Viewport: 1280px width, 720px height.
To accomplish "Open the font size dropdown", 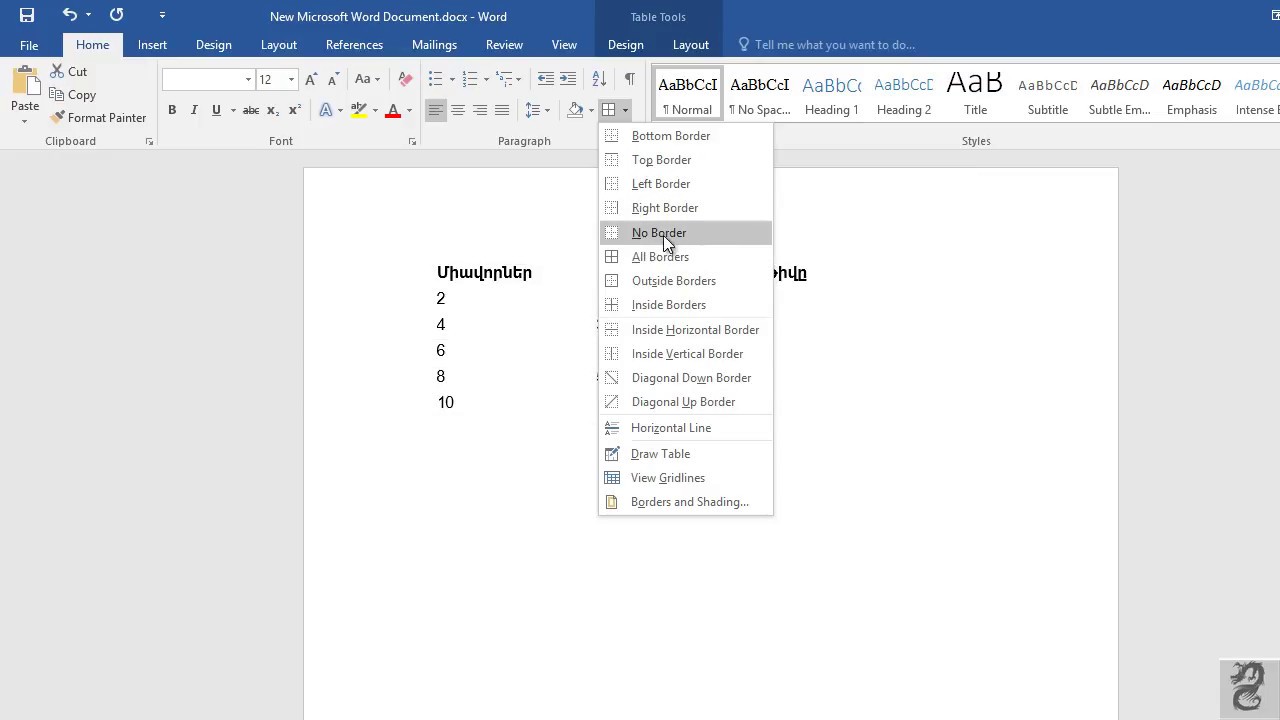I will (x=291, y=79).
